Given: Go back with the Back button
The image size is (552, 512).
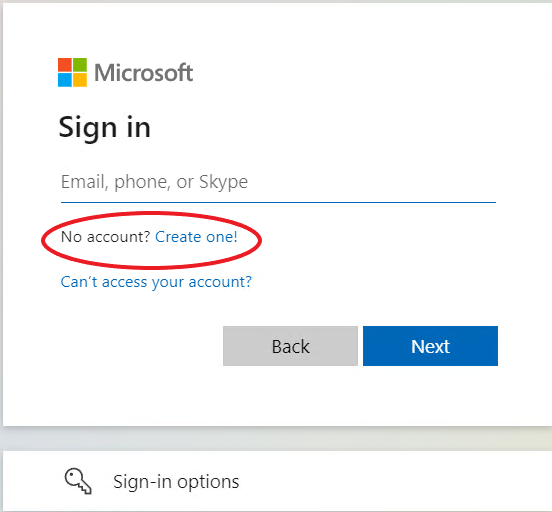Looking at the screenshot, I should 290,346.
